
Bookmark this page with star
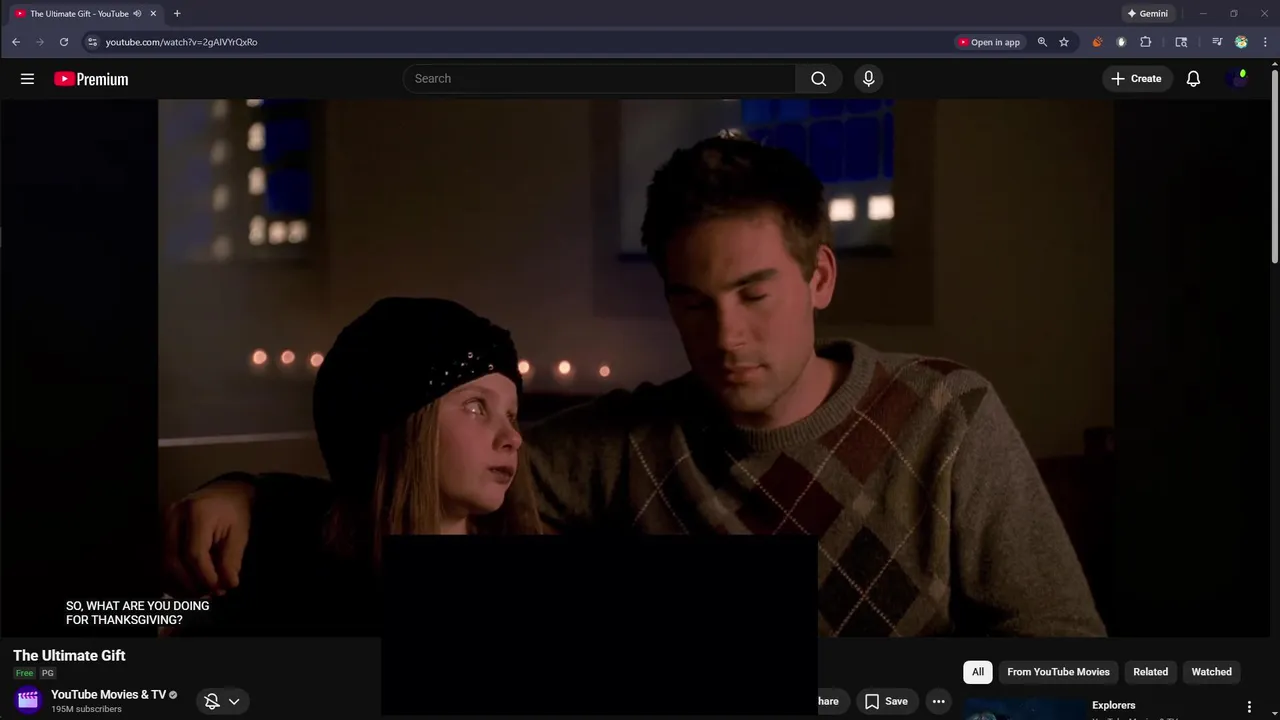[1064, 42]
